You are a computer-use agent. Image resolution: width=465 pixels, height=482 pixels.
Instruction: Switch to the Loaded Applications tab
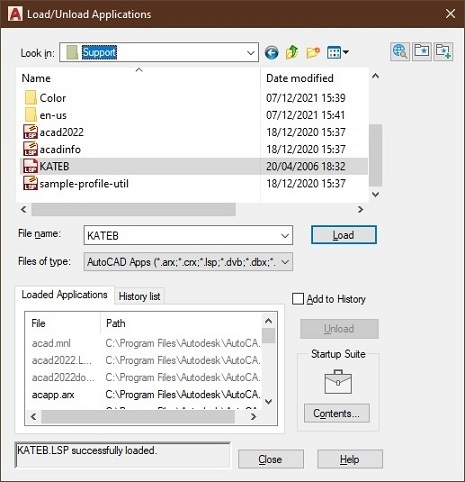(x=64, y=295)
